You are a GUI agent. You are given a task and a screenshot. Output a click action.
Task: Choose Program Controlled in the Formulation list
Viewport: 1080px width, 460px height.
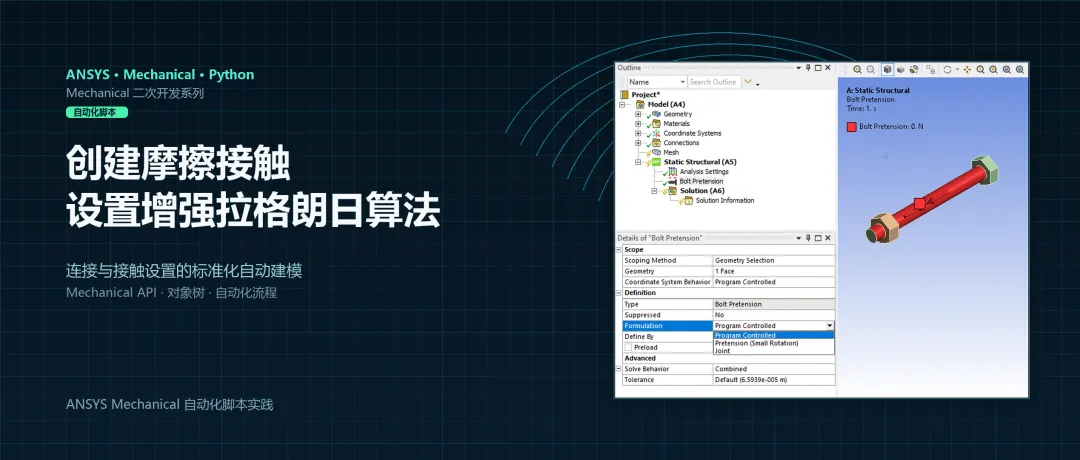(x=773, y=335)
